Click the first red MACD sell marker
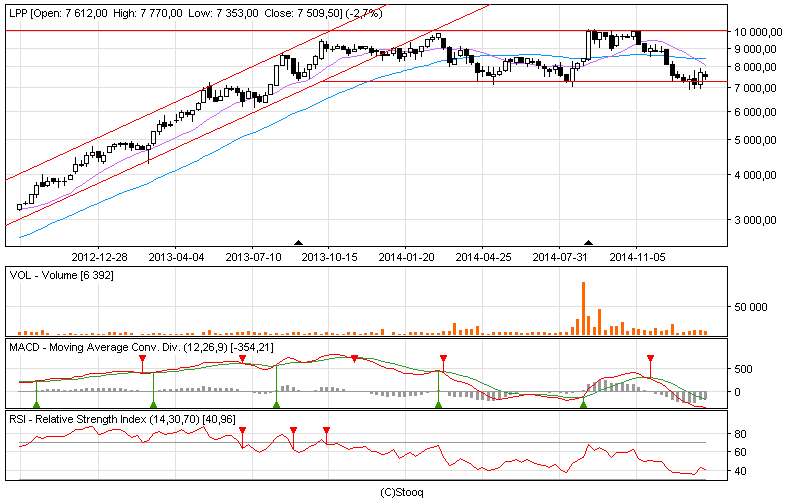The image size is (800, 500). (x=142, y=359)
